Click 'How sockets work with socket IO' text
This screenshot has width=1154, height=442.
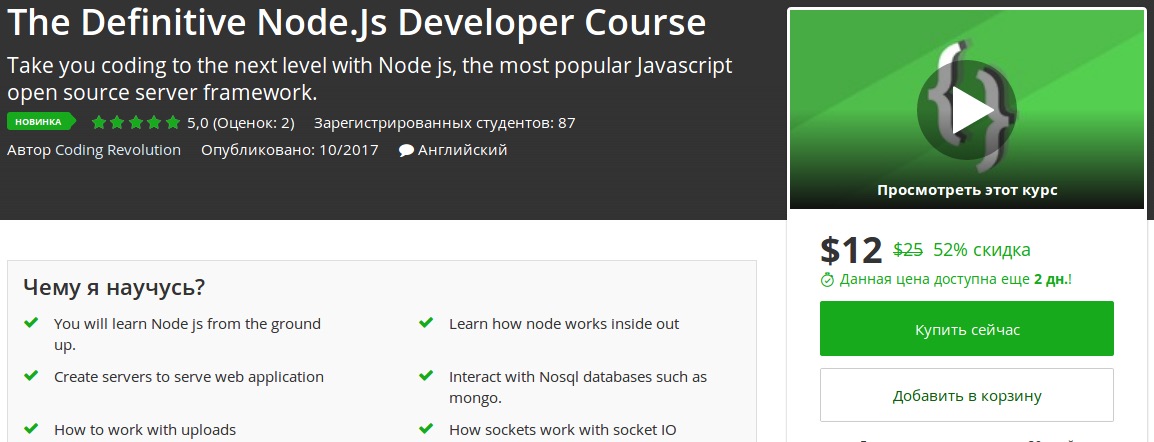(x=562, y=429)
